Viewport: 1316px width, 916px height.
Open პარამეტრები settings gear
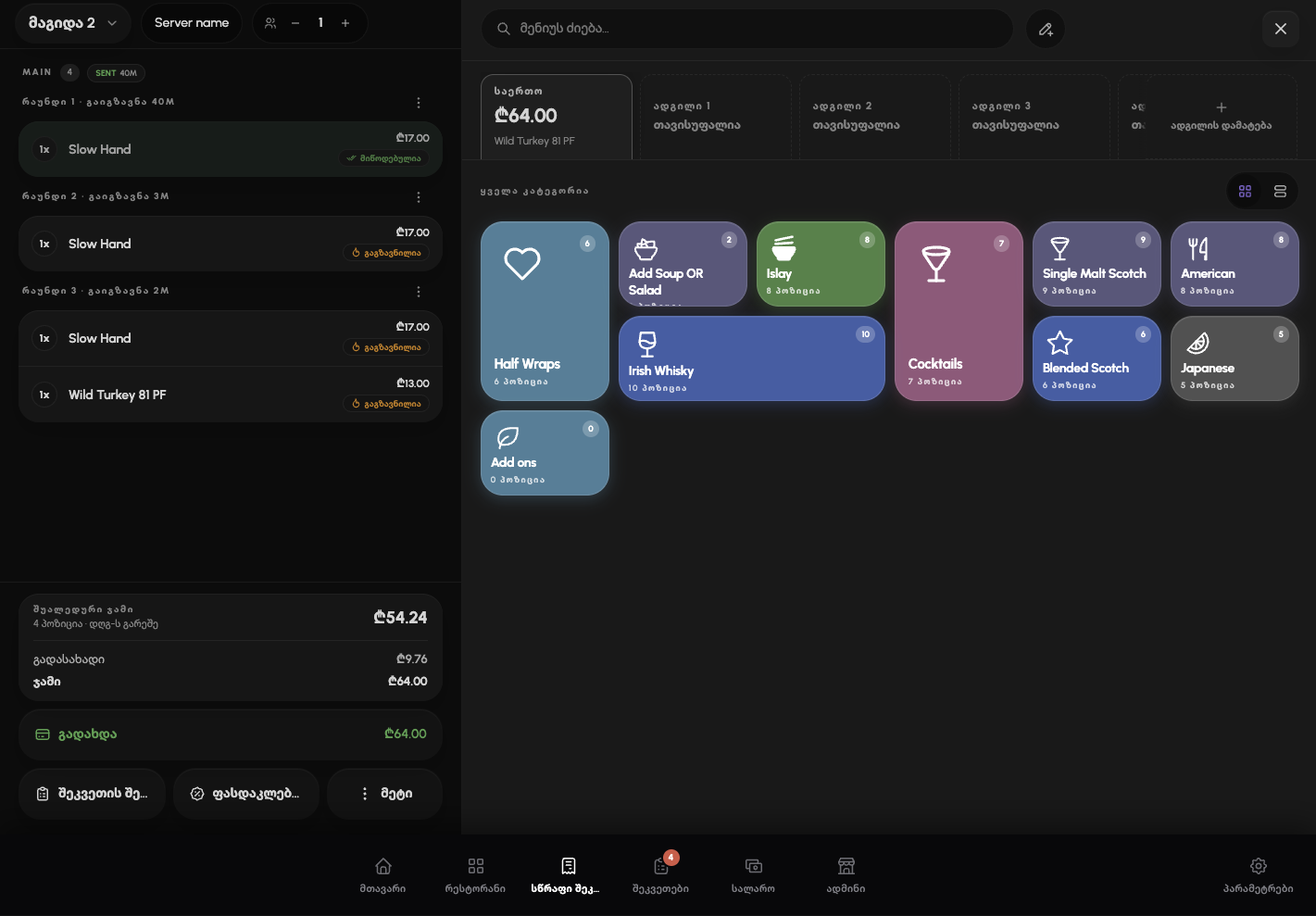[x=1259, y=875]
